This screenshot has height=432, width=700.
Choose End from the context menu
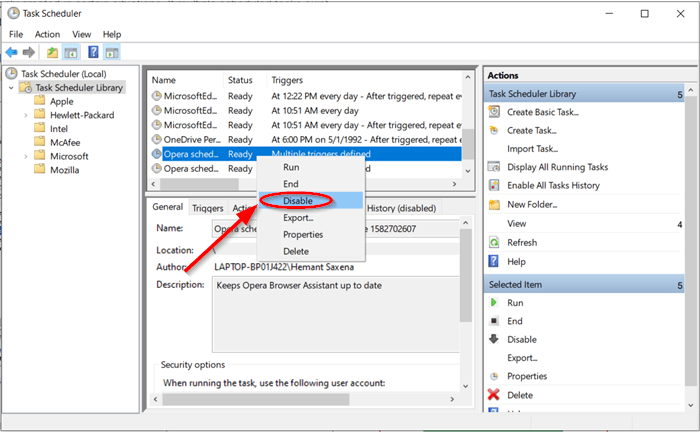click(x=311, y=184)
